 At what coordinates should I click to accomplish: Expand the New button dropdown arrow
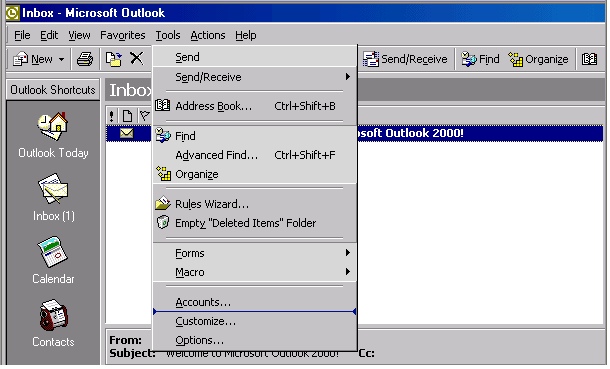click(61, 59)
